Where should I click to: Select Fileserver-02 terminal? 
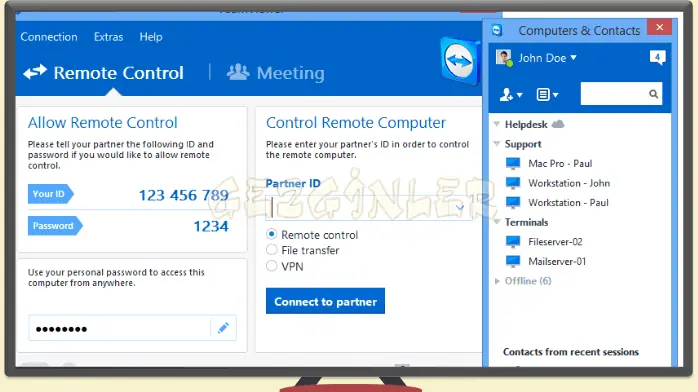[555, 242]
